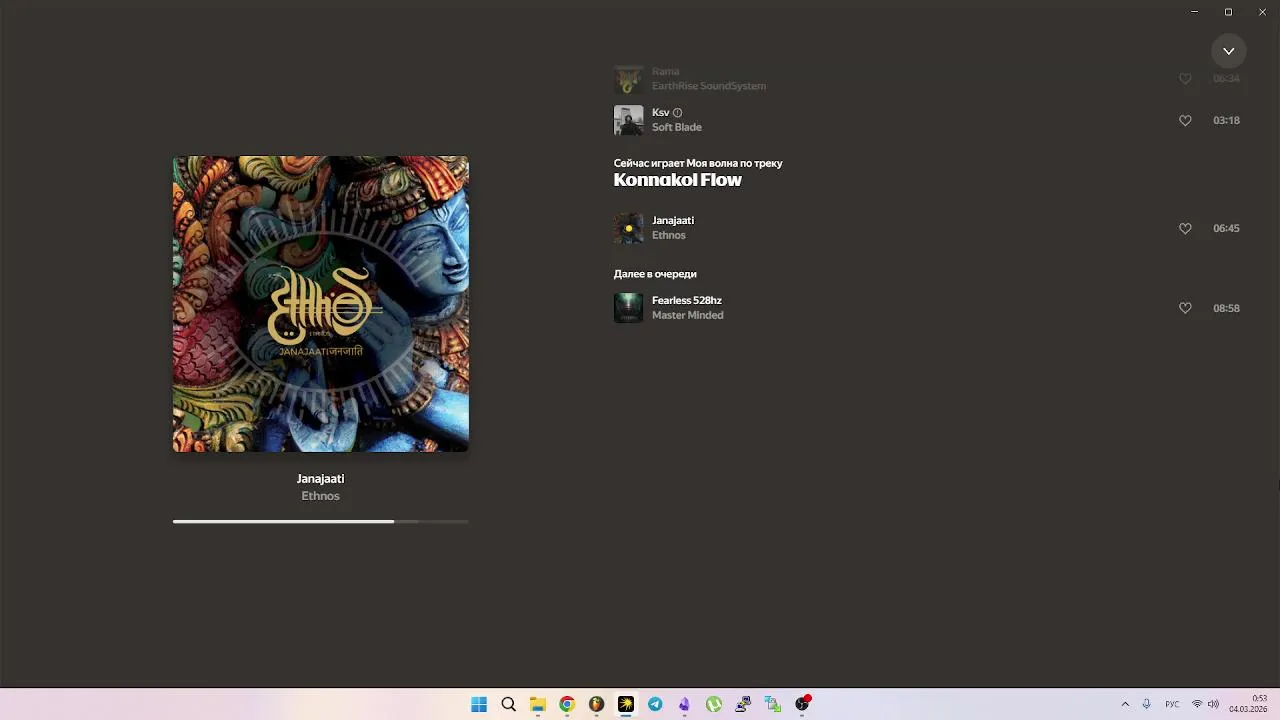1280x720 pixels.
Task: Like the track Janajaati with its heart icon
Action: pos(1185,228)
